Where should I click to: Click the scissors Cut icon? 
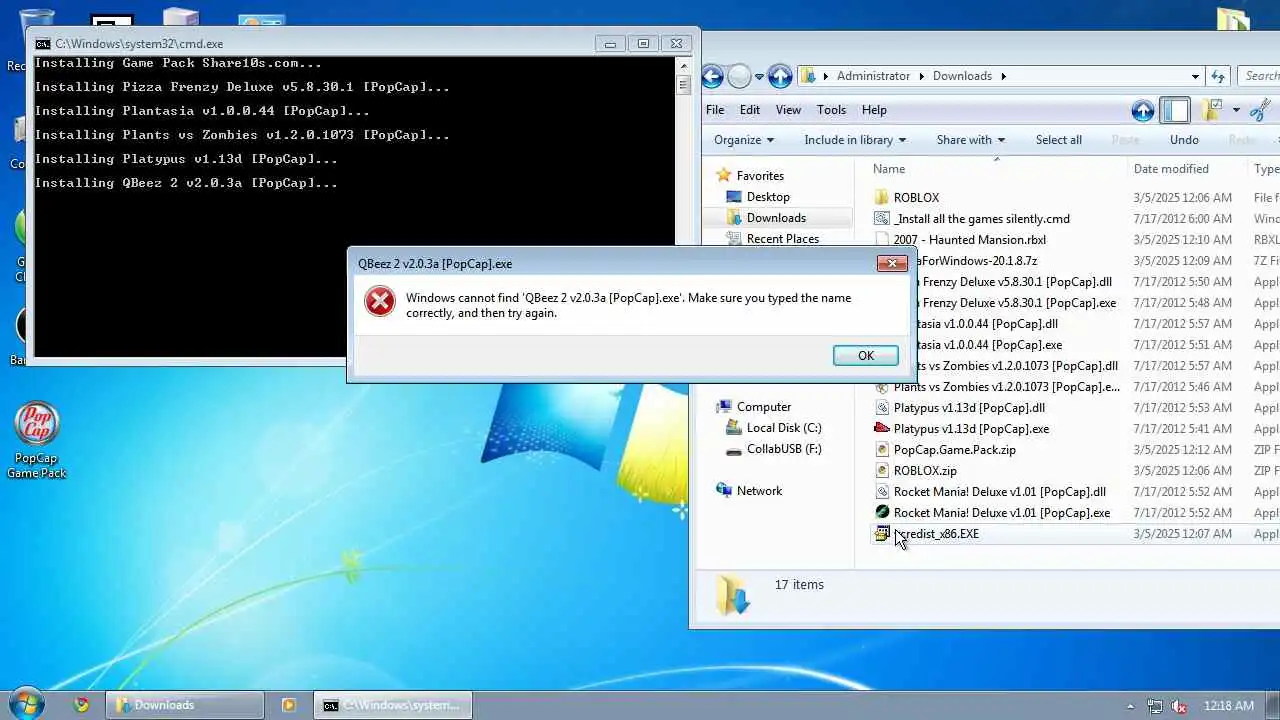click(x=1262, y=110)
